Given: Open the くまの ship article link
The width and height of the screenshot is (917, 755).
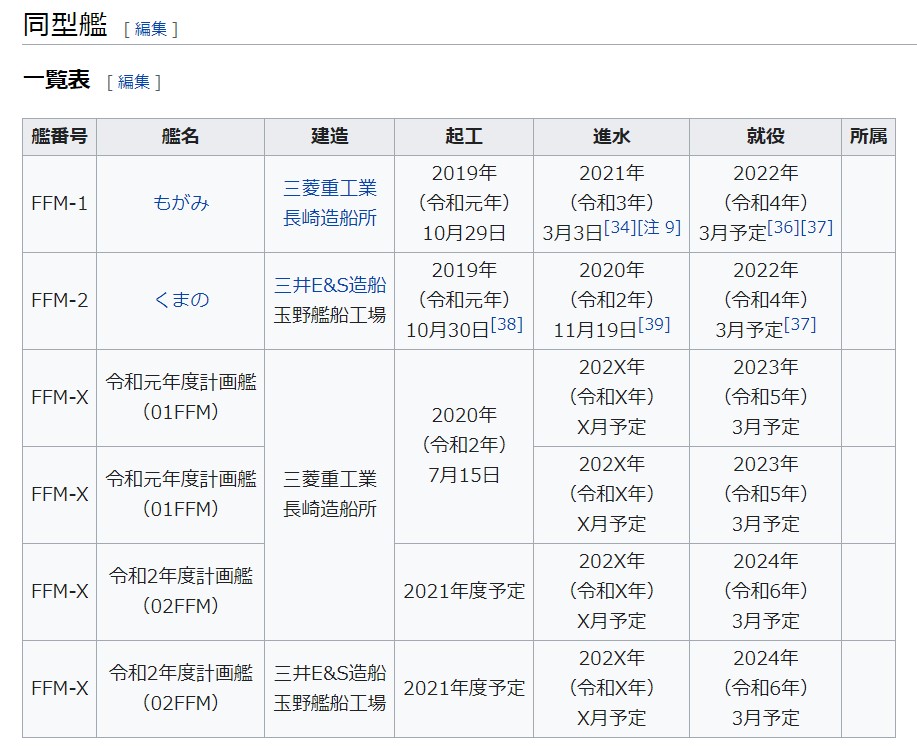Looking at the screenshot, I should point(181,300).
